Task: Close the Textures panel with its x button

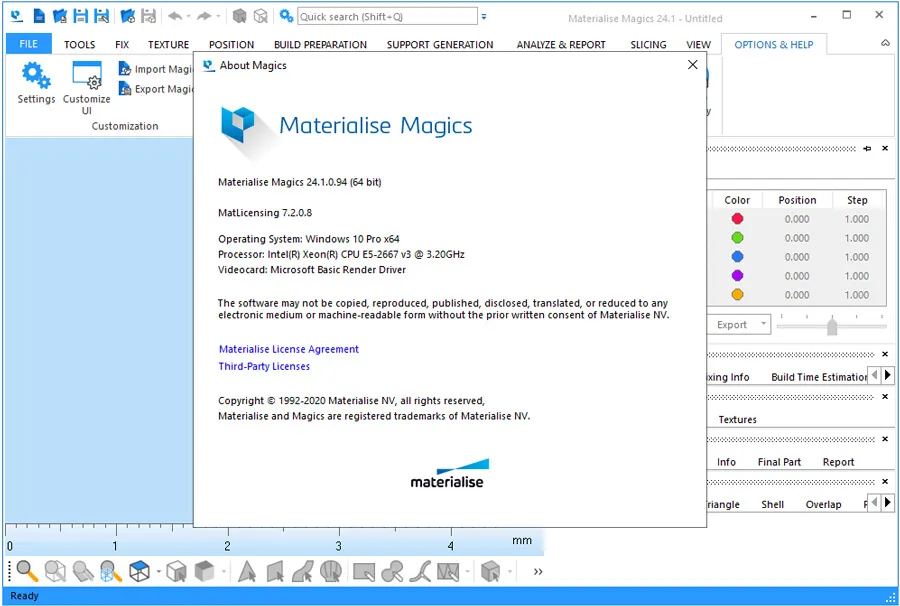Action: pos(885,397)
